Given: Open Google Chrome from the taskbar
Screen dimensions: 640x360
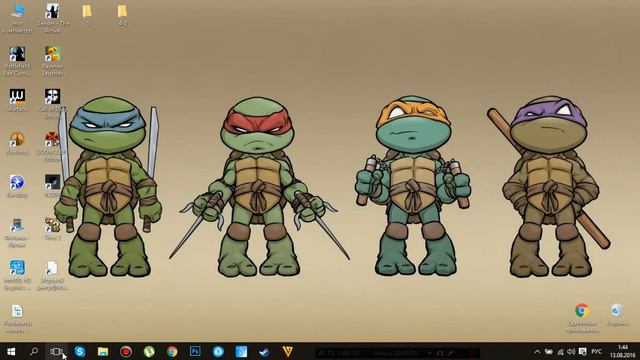Looking at the screenshot, I should [172, 351].
